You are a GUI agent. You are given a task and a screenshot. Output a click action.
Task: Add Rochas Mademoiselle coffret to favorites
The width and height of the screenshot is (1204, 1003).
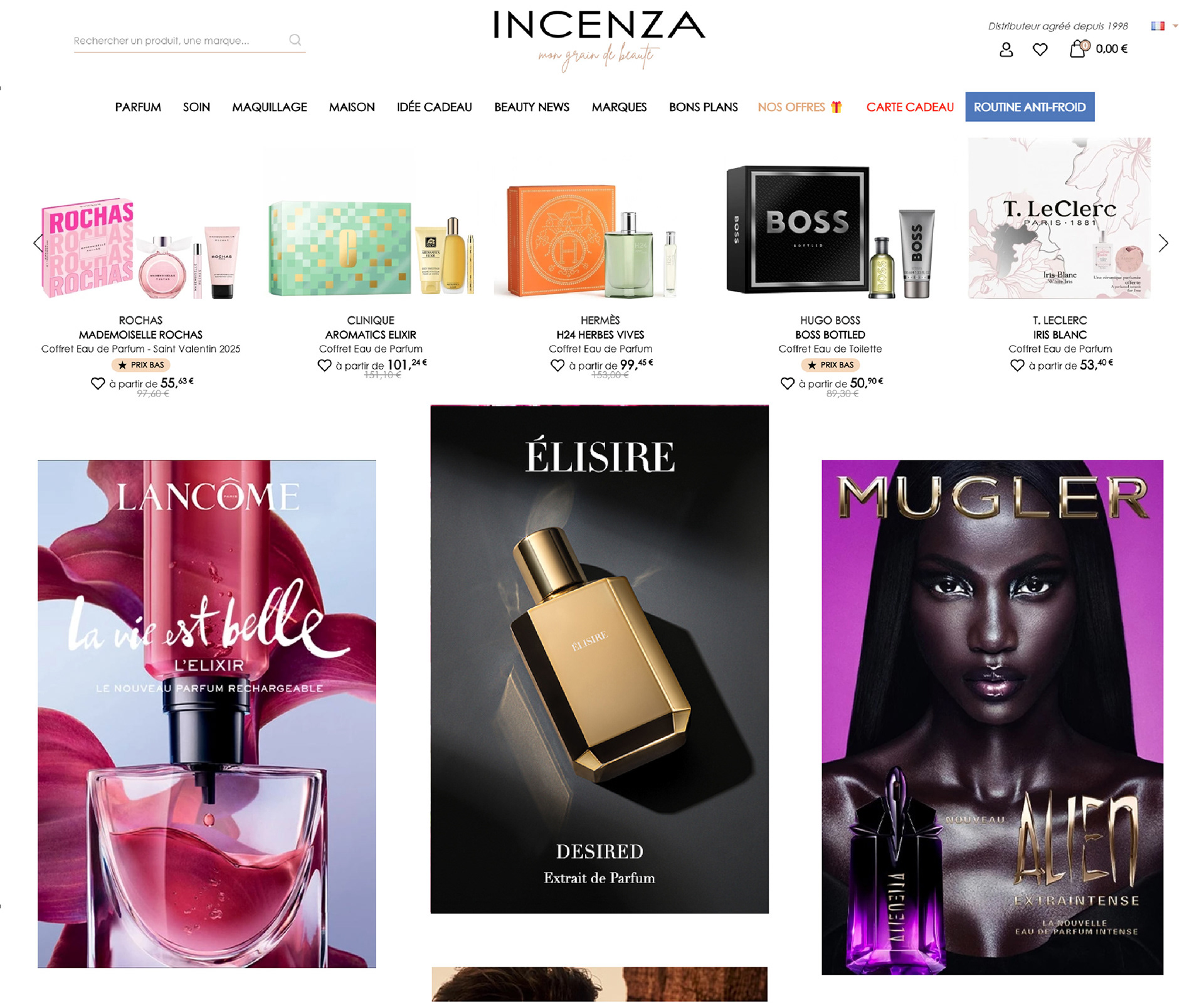pos(98,383)
